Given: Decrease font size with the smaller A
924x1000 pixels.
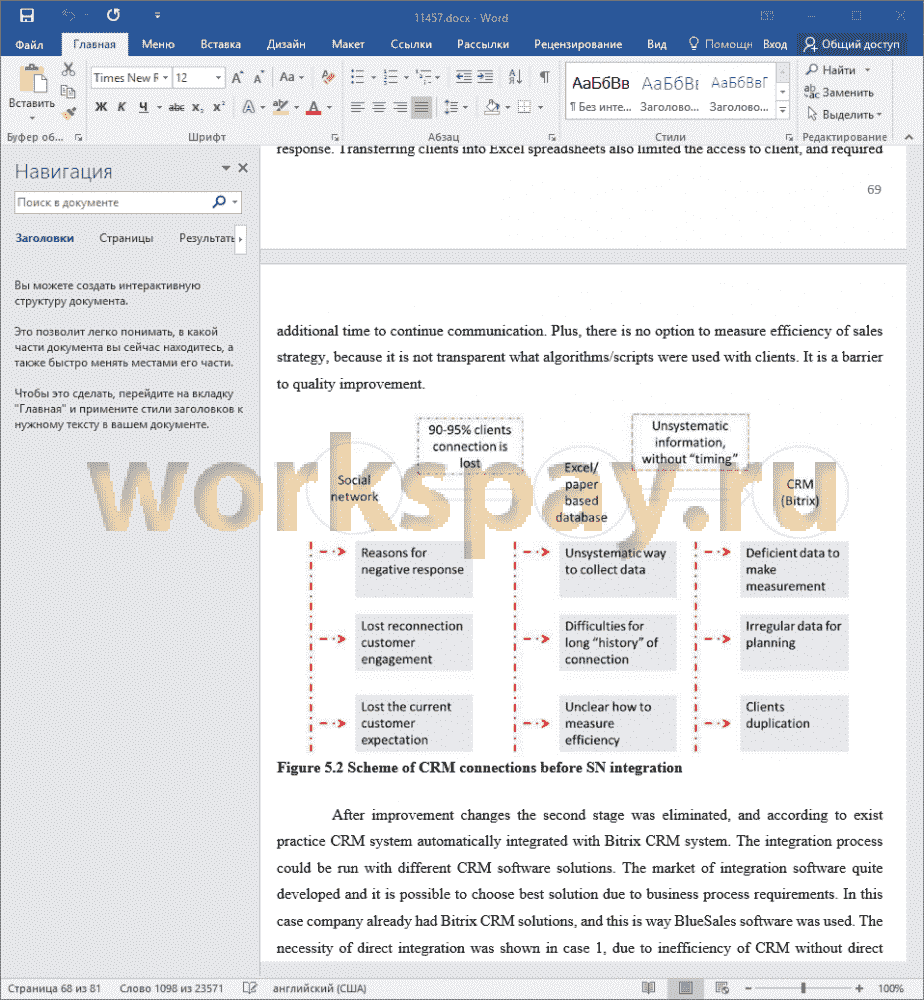Looking at the screenshot, I should [258, 78].
